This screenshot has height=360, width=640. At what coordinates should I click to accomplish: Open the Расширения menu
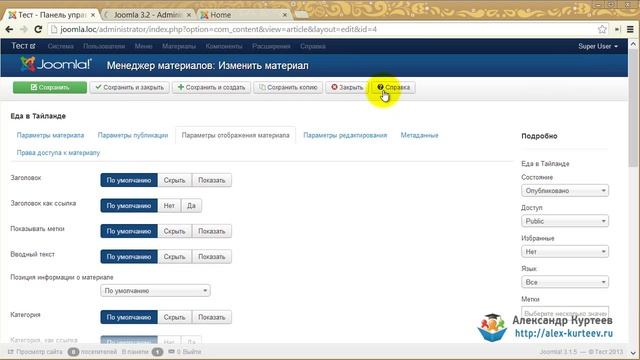[x=271, y=47]
